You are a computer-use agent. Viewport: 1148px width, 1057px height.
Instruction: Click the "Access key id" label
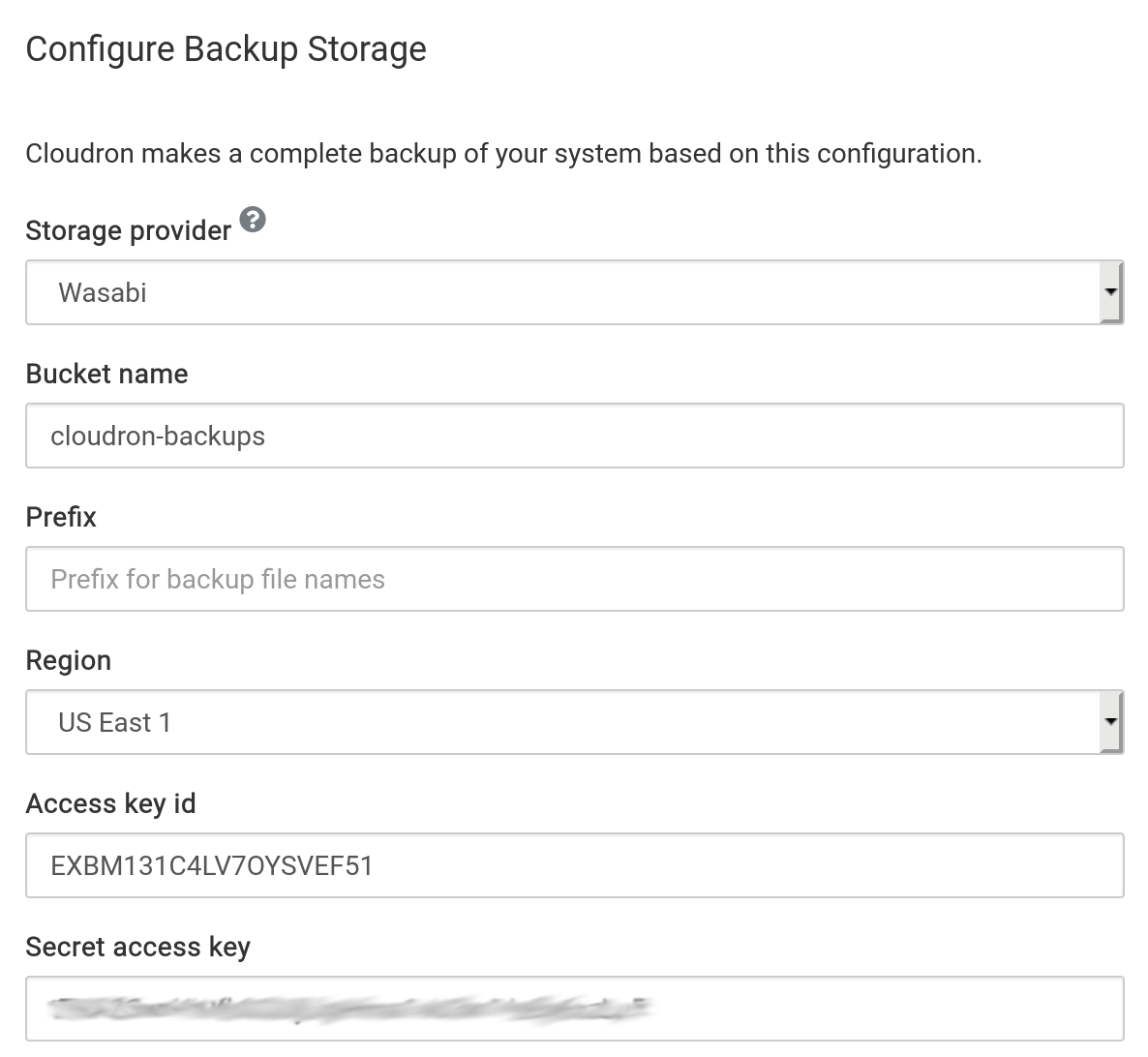click(110, 803)
